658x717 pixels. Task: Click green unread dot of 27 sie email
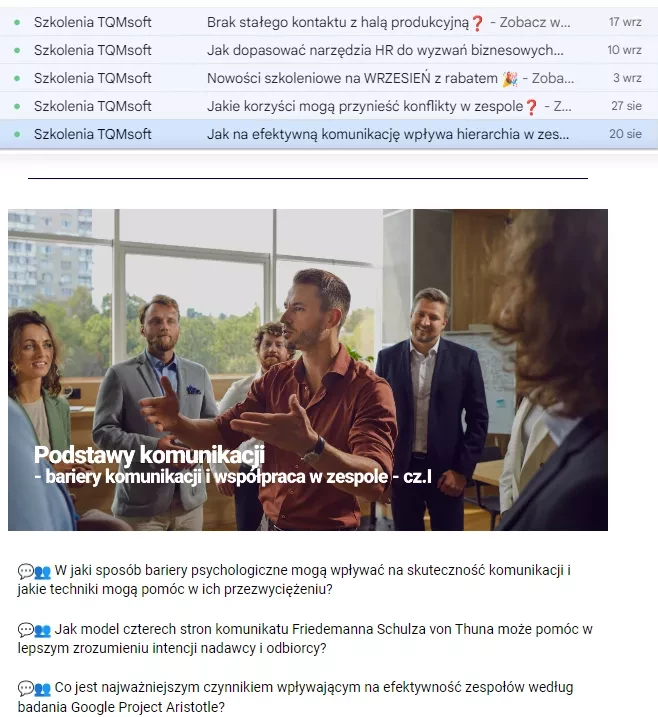[17, 106]
